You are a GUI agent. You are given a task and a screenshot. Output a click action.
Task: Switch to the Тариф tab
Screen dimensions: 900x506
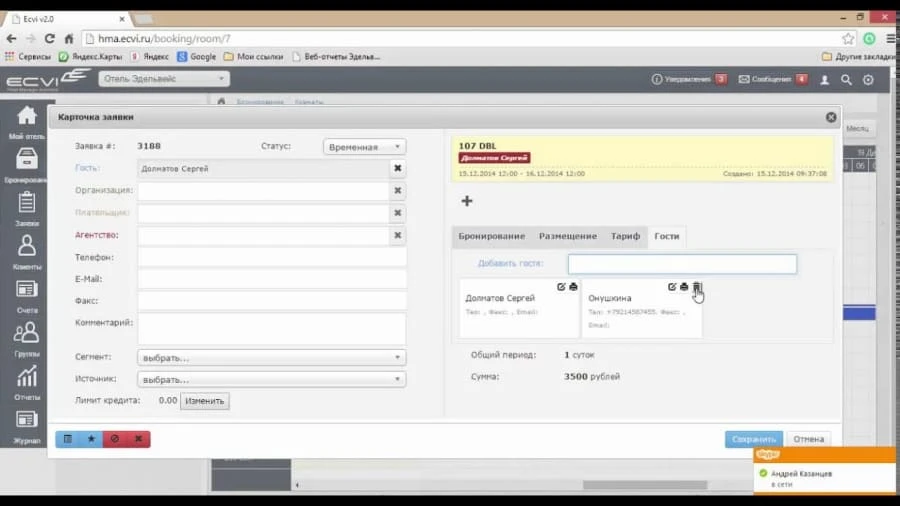[x=625, y=236]
